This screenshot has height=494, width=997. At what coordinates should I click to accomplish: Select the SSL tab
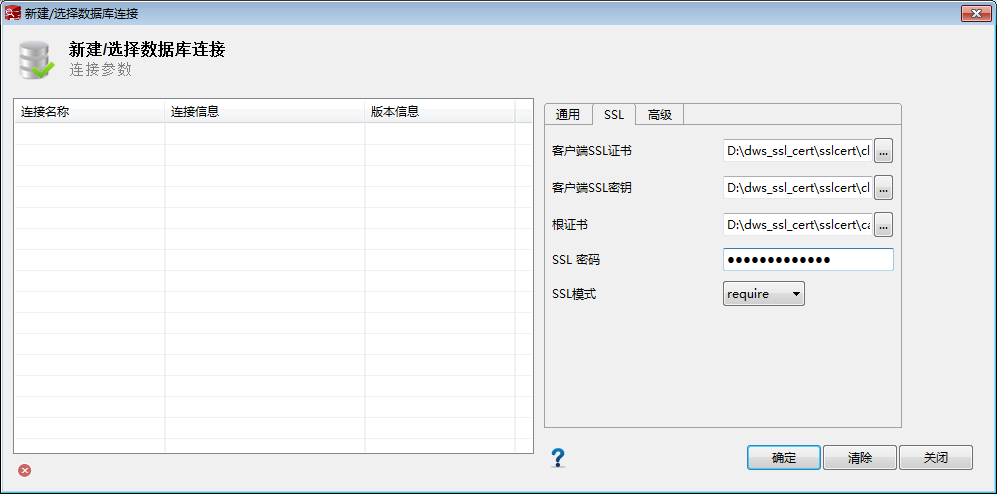pyautogui.click(x=614, y=114)
